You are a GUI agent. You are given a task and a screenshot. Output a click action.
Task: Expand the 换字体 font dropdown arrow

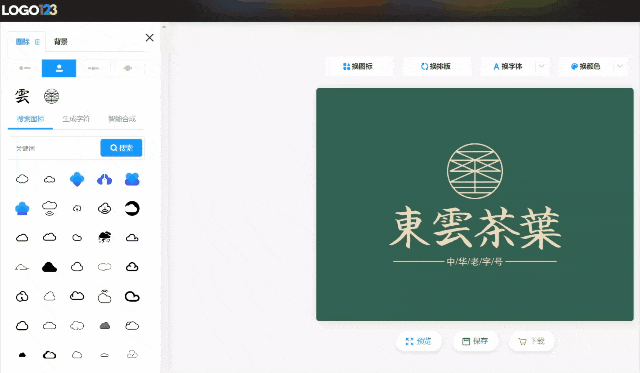pos(542,66)
